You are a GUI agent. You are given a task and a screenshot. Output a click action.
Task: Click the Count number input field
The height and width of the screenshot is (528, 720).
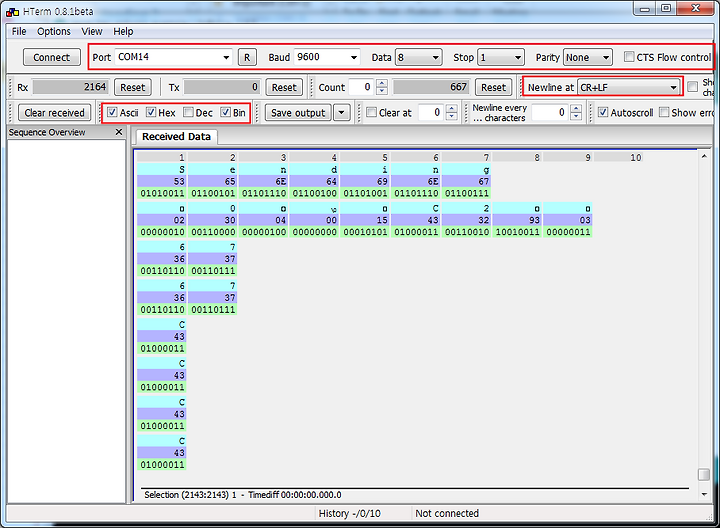click(x=362, y=87)
